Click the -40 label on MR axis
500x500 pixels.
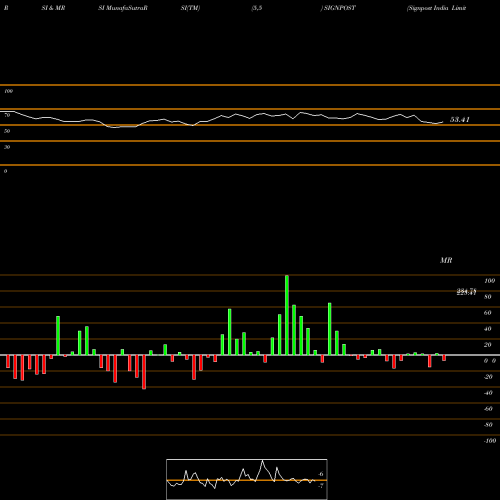[x=488, y=393]
